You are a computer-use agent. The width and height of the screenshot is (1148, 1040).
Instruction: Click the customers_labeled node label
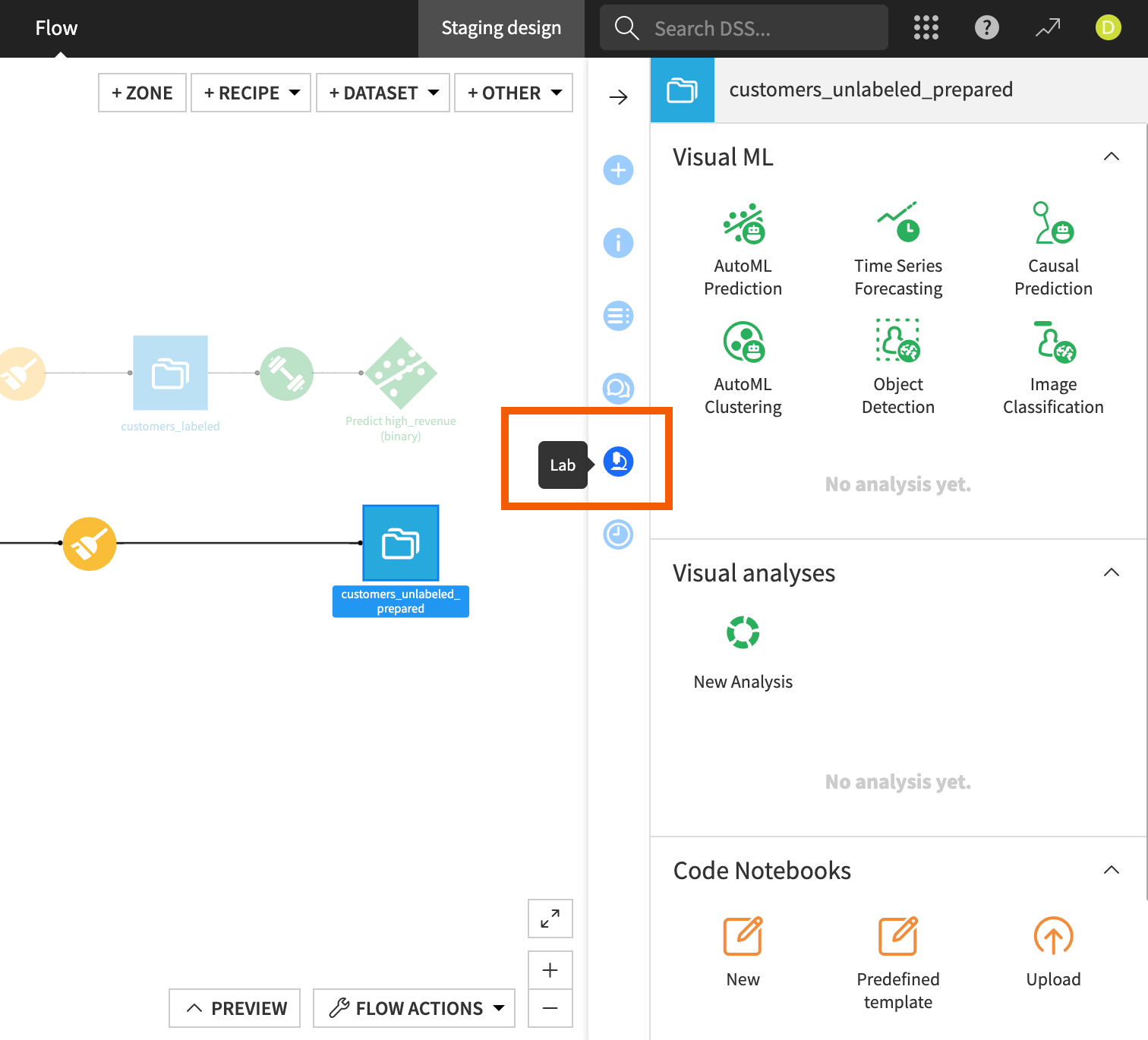pos(170,427)
